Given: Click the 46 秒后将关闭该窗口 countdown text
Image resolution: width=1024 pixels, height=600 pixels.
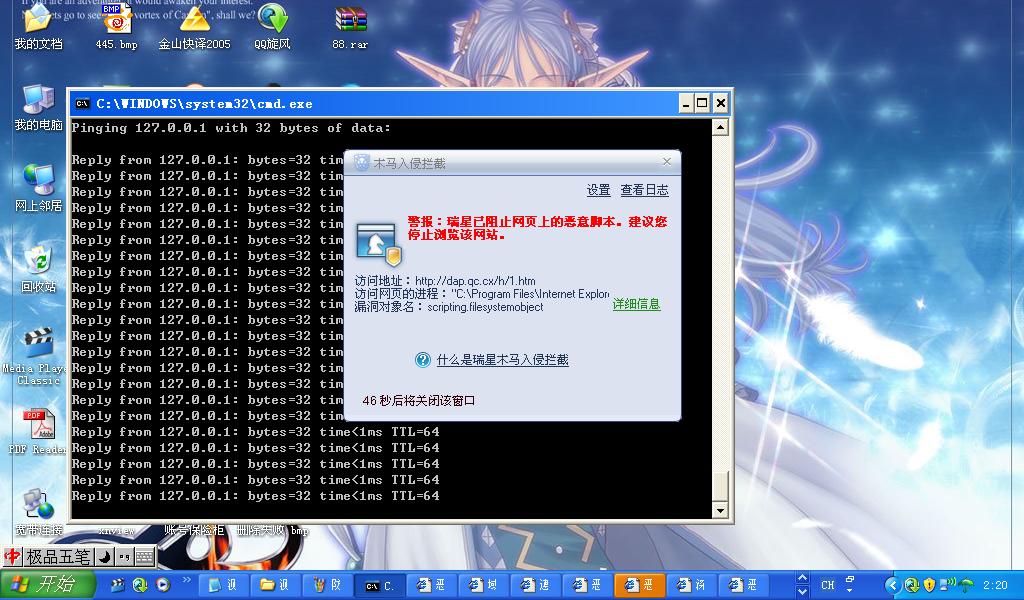Looking at the screenshot, I should click(x=419, y=400).
